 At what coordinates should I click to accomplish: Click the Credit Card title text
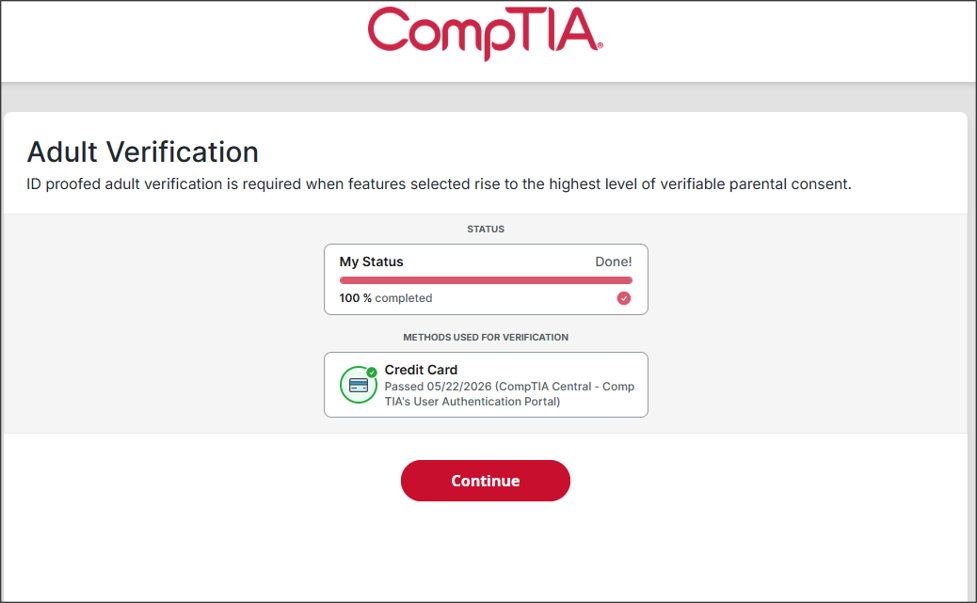421,370
